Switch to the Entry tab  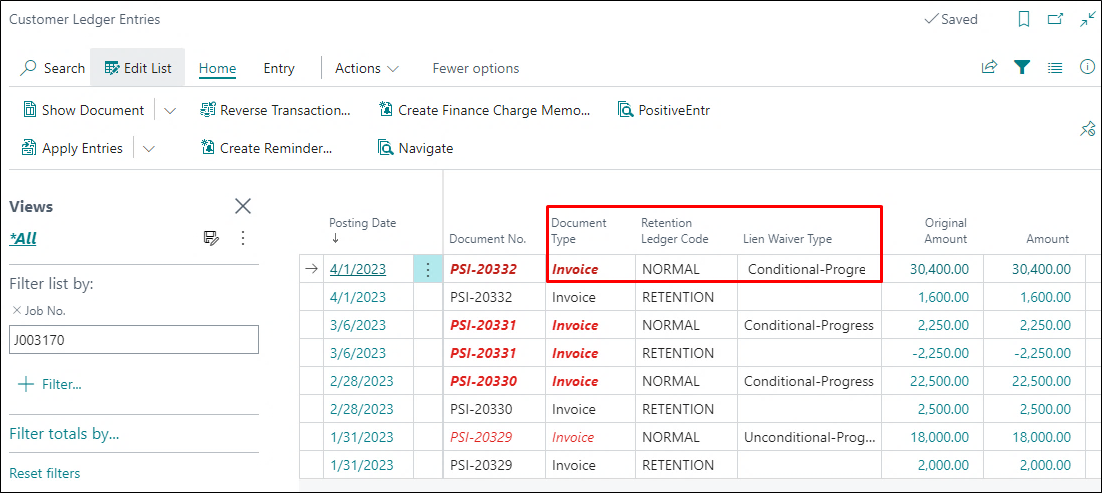click(x=279, y=68)
